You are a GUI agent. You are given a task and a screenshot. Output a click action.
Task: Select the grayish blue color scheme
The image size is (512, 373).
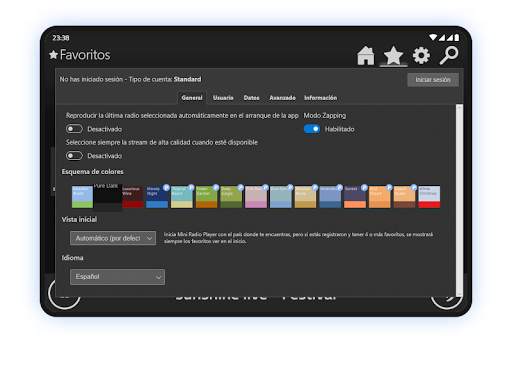(281, 197)
